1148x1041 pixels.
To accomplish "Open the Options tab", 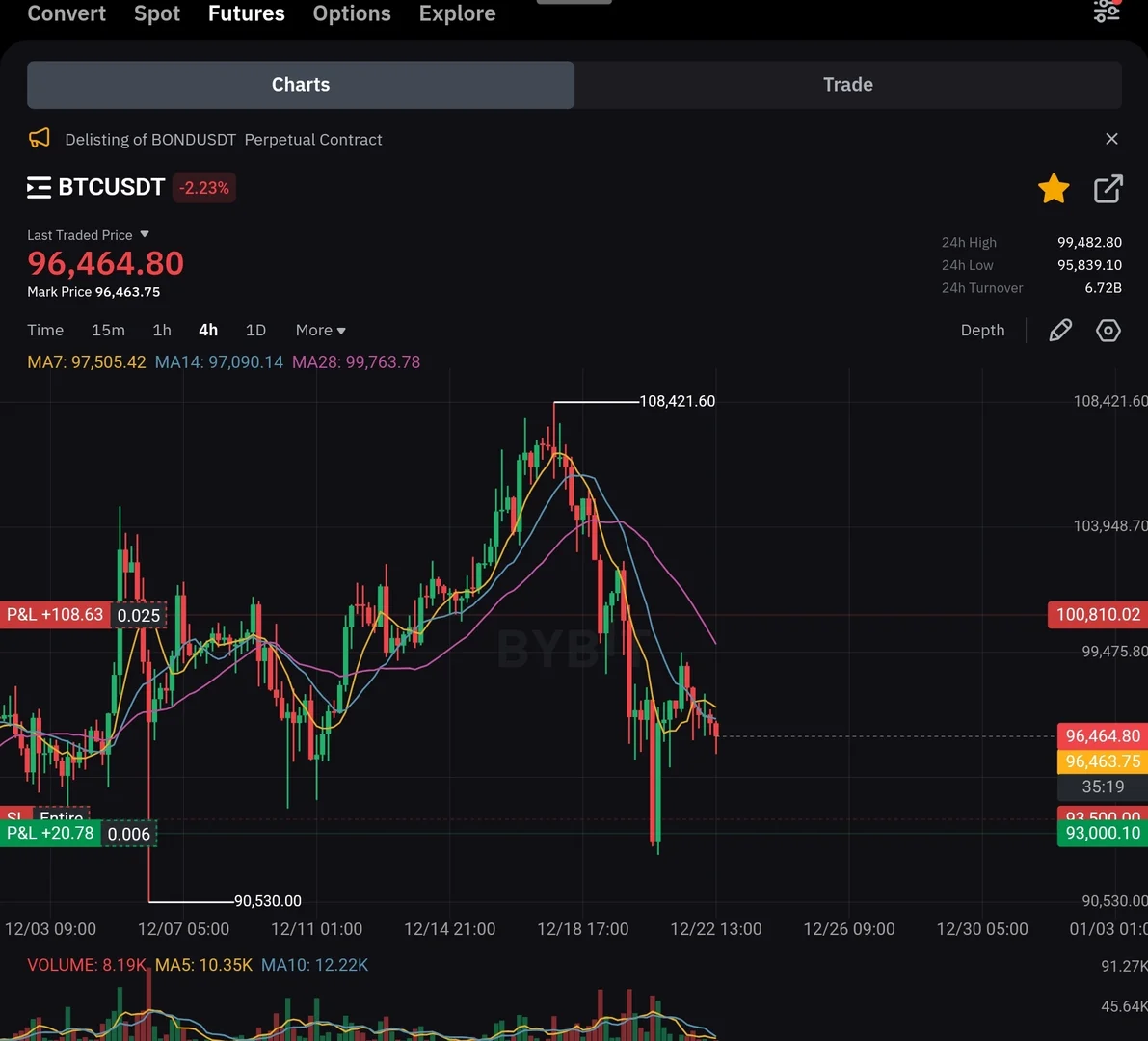I will coord(352,13).
